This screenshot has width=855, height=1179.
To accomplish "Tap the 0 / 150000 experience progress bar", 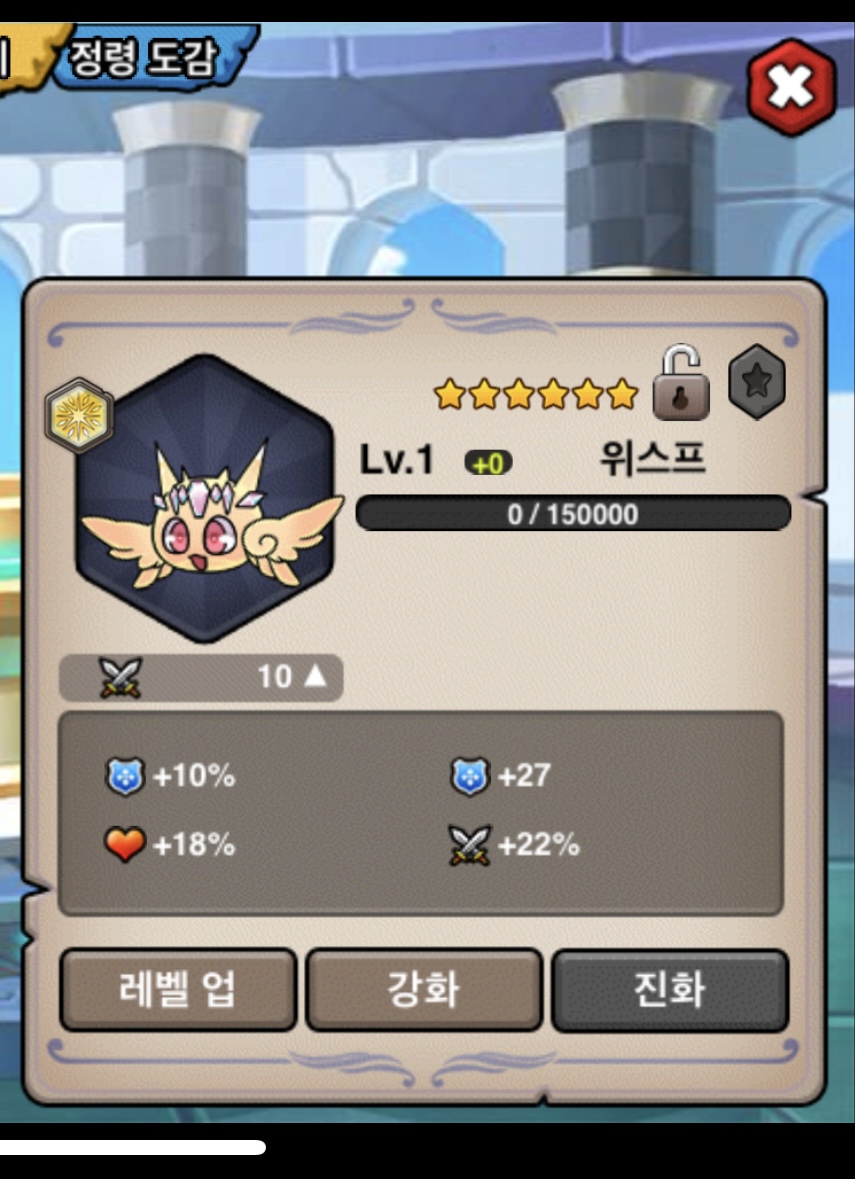I will point(573,514).
